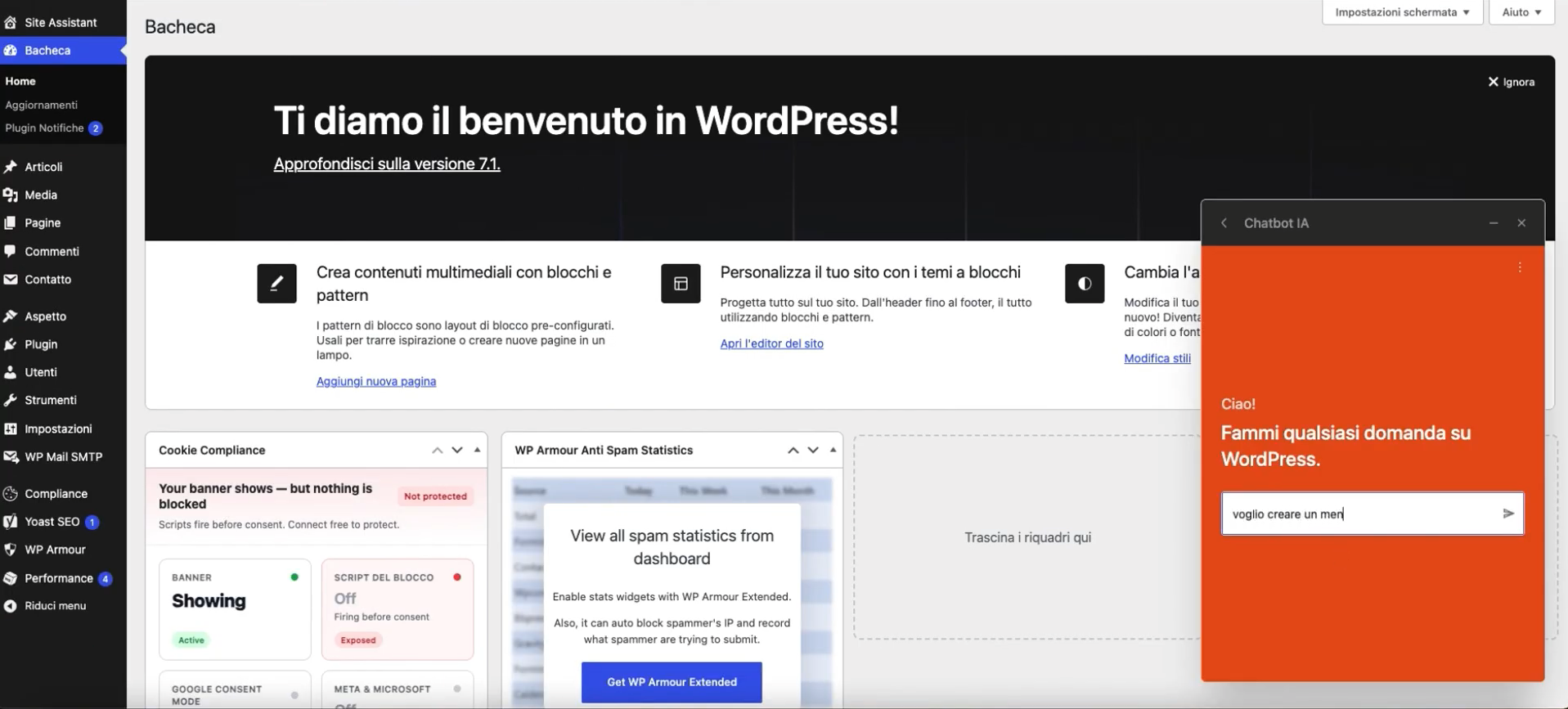Move Cookie Compliance widget up
1568x709 pixels.
[438, 451]
